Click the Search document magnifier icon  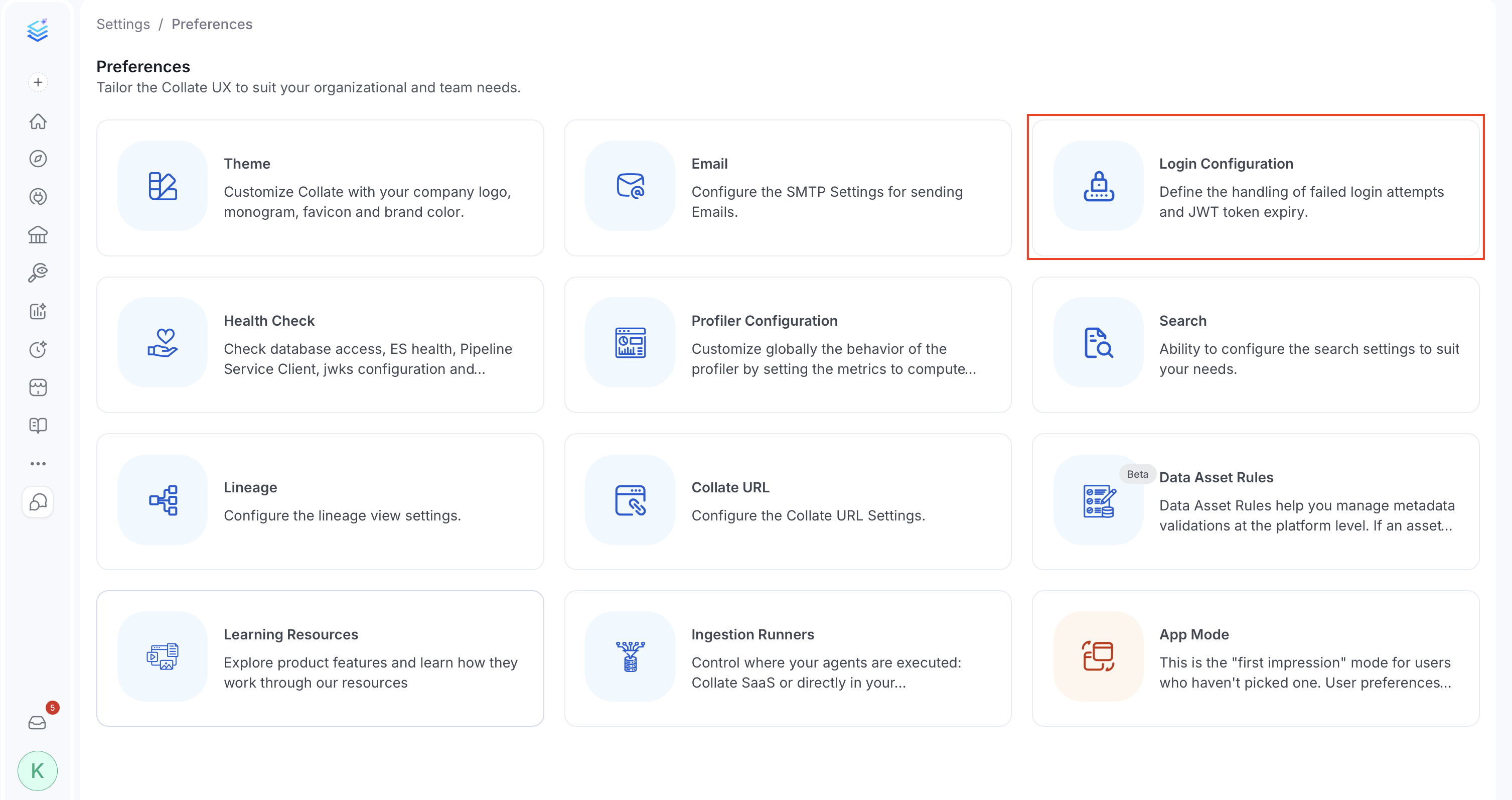click(1098, 342)
